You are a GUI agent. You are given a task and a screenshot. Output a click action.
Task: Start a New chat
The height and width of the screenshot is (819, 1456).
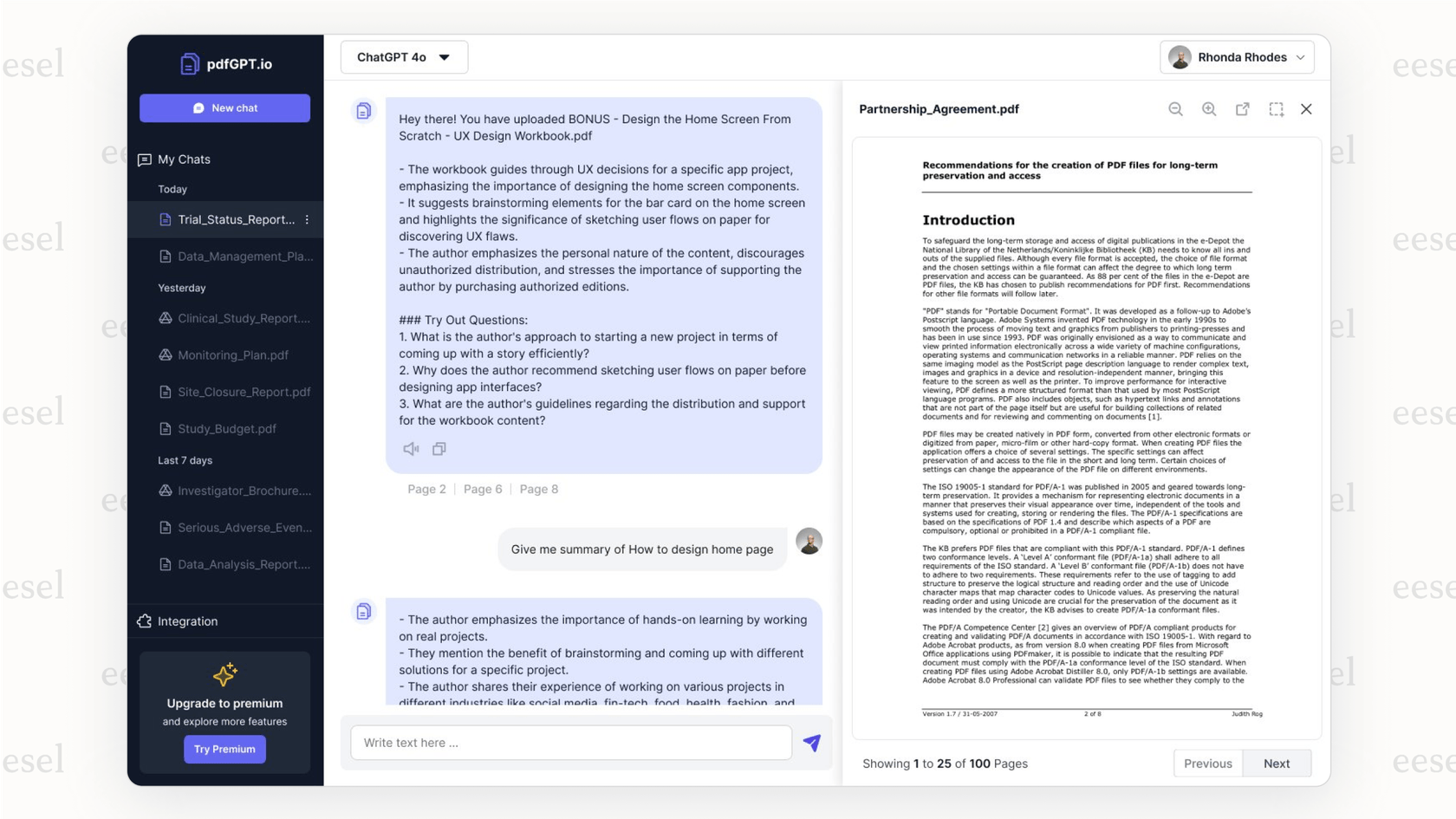(224, 107)
